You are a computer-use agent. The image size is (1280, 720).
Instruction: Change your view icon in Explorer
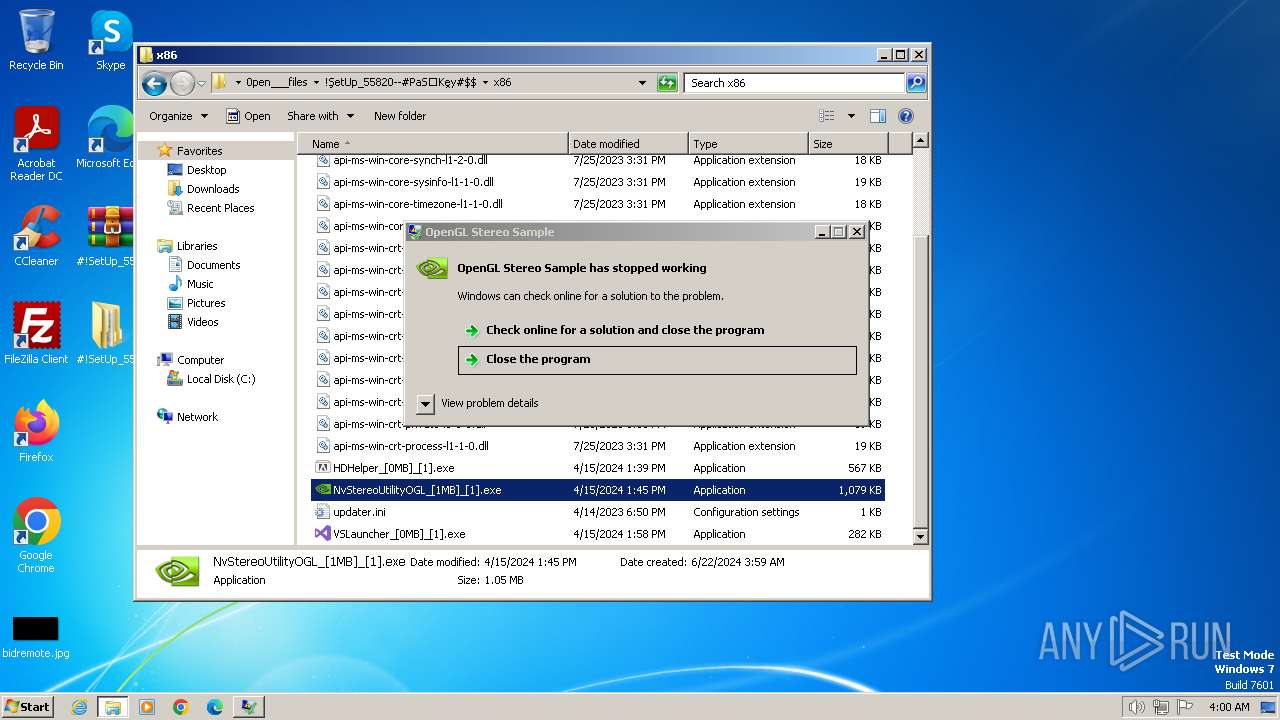coord(827,116)
